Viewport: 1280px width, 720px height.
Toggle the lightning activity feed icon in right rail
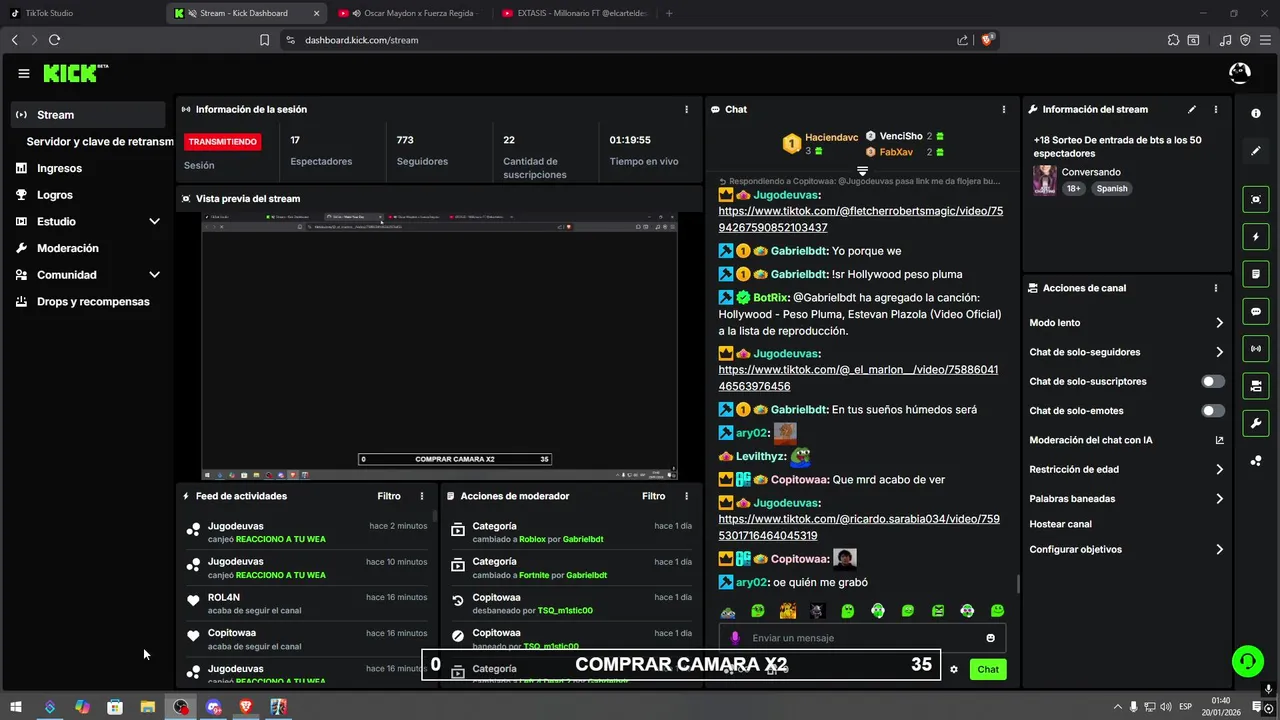pos(1256,237)
